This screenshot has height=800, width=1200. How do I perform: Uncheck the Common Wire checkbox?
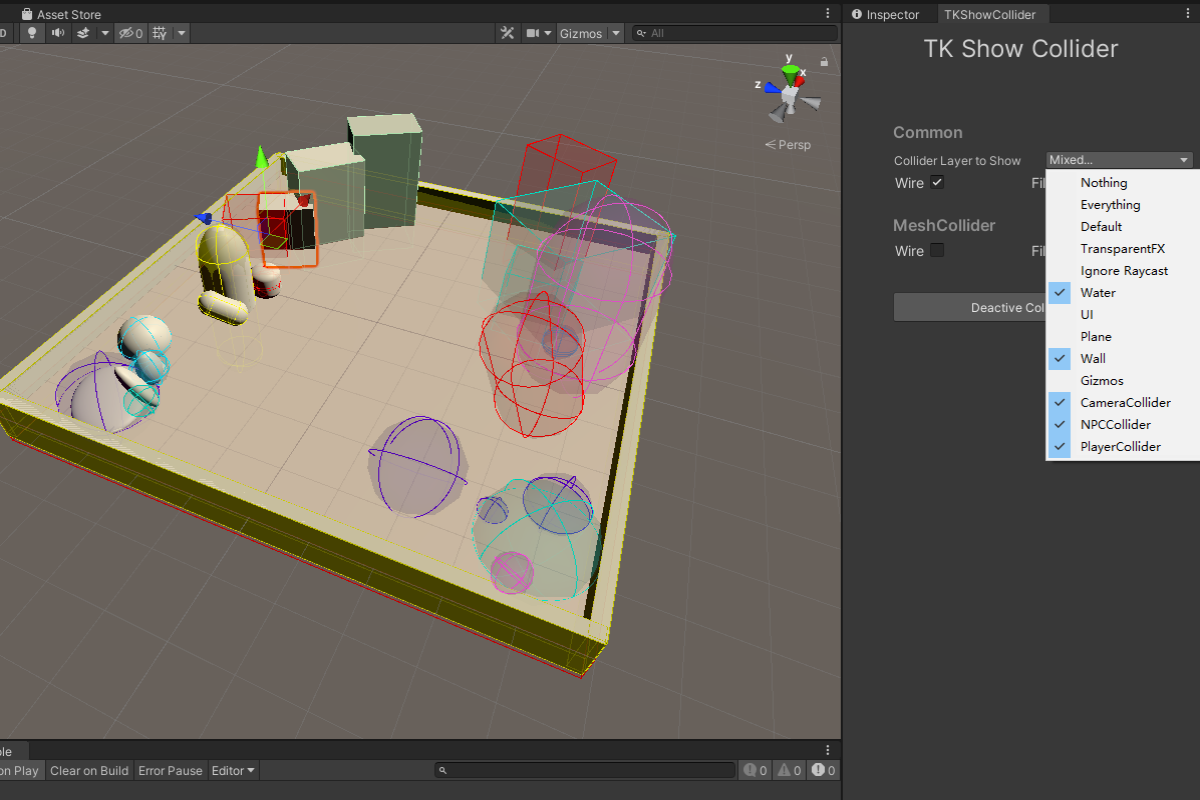(937, 183)
